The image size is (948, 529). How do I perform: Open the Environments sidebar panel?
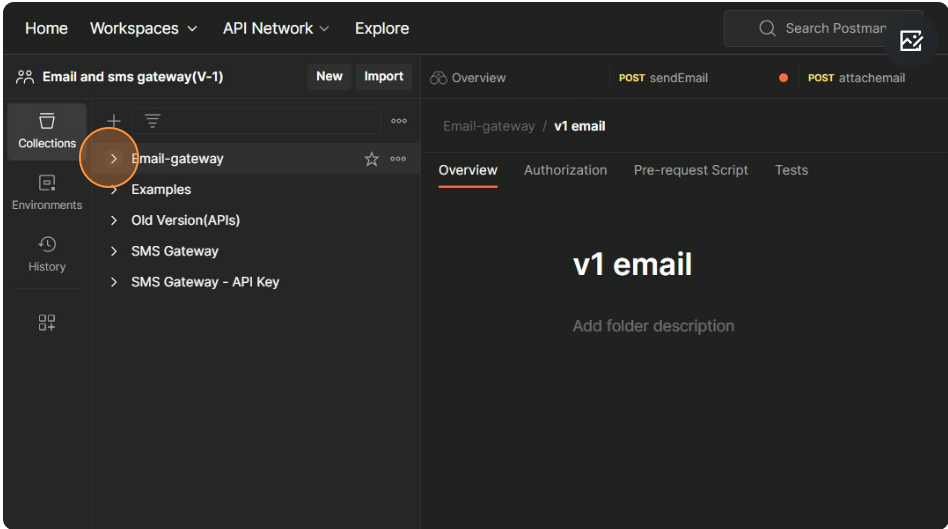click(x=47, y=193)
